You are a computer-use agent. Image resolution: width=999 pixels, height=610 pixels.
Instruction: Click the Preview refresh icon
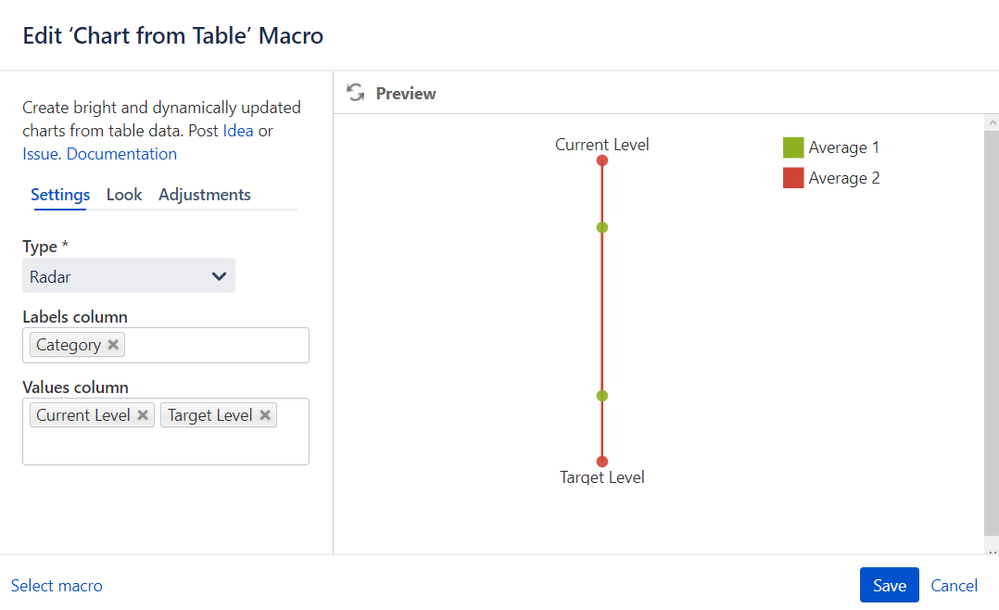[355, 93]
